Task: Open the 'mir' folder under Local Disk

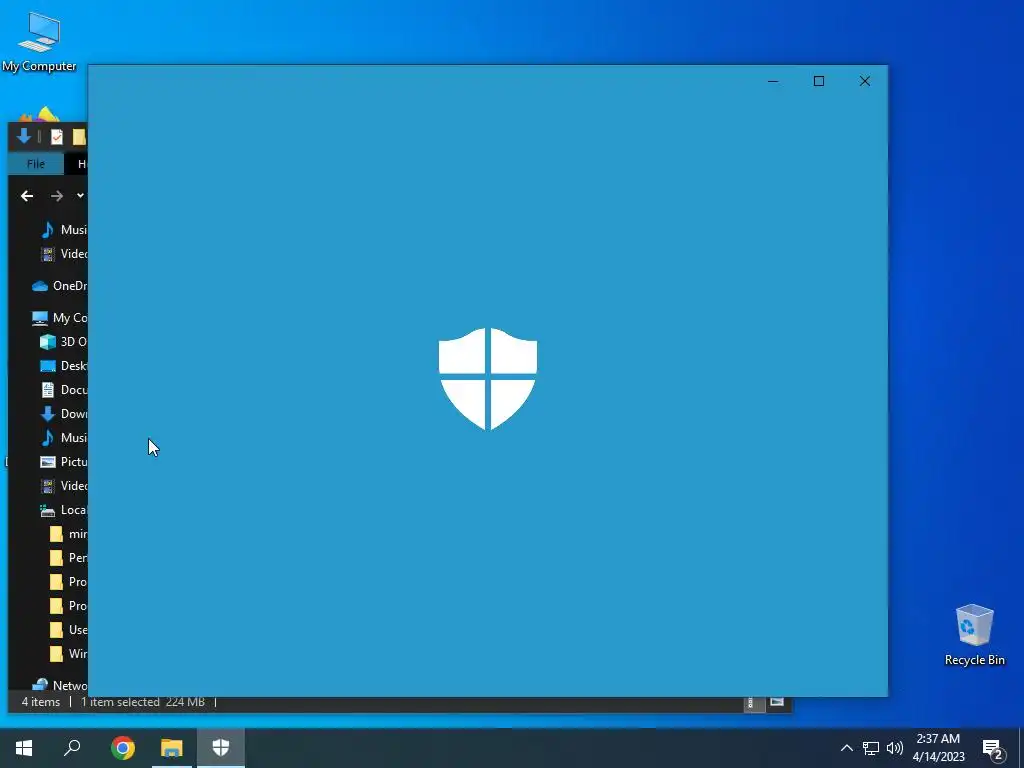Action: click(x=68, y=534)
